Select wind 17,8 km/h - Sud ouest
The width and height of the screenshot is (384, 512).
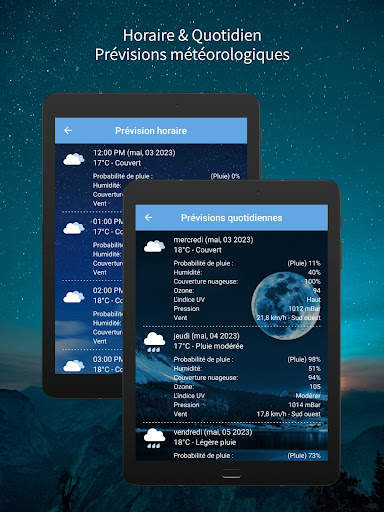pyautogui.click(x=288, y=414)
